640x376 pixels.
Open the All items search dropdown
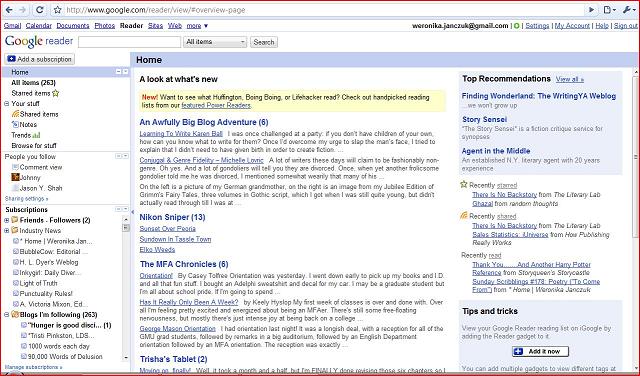215,42
